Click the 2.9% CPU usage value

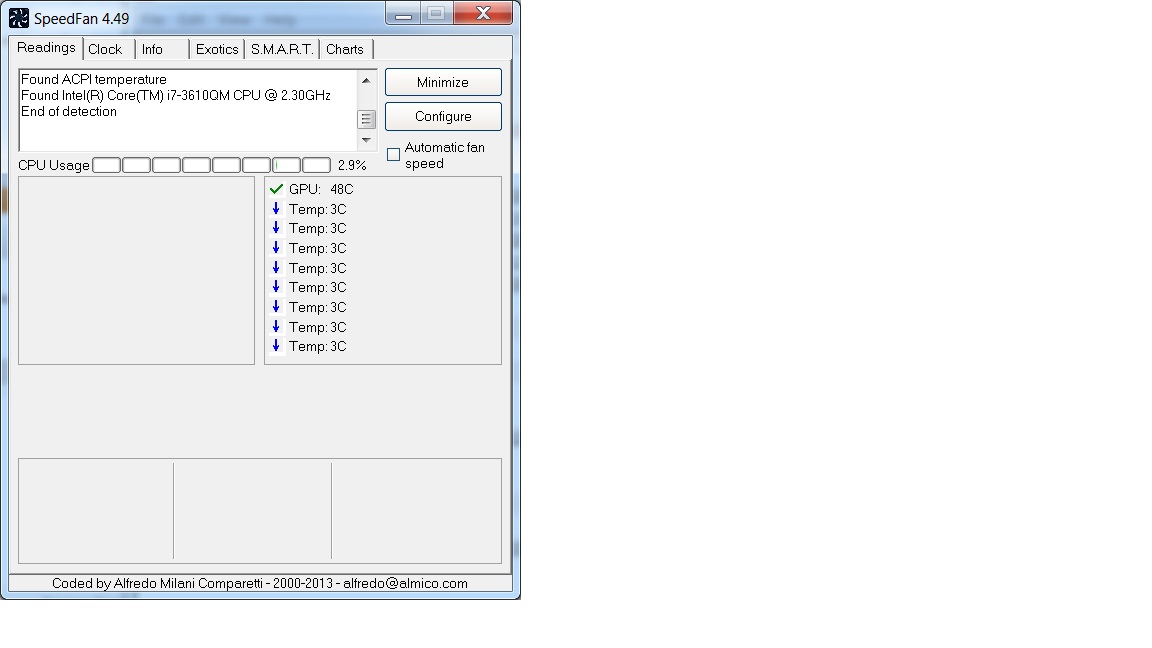[352, 165]
